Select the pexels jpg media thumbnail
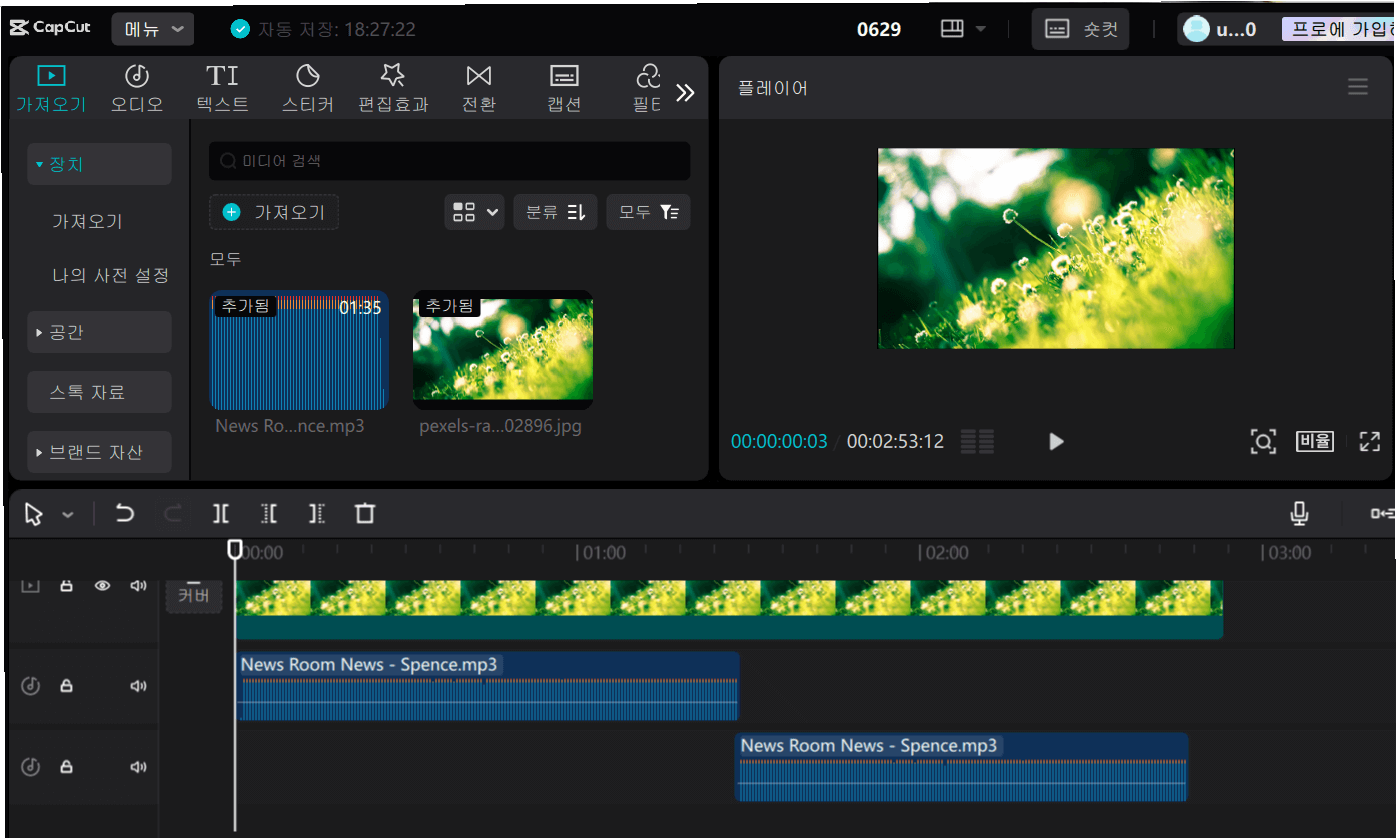This screenshot has width=1397, height=839. click(x=503, y=350)
